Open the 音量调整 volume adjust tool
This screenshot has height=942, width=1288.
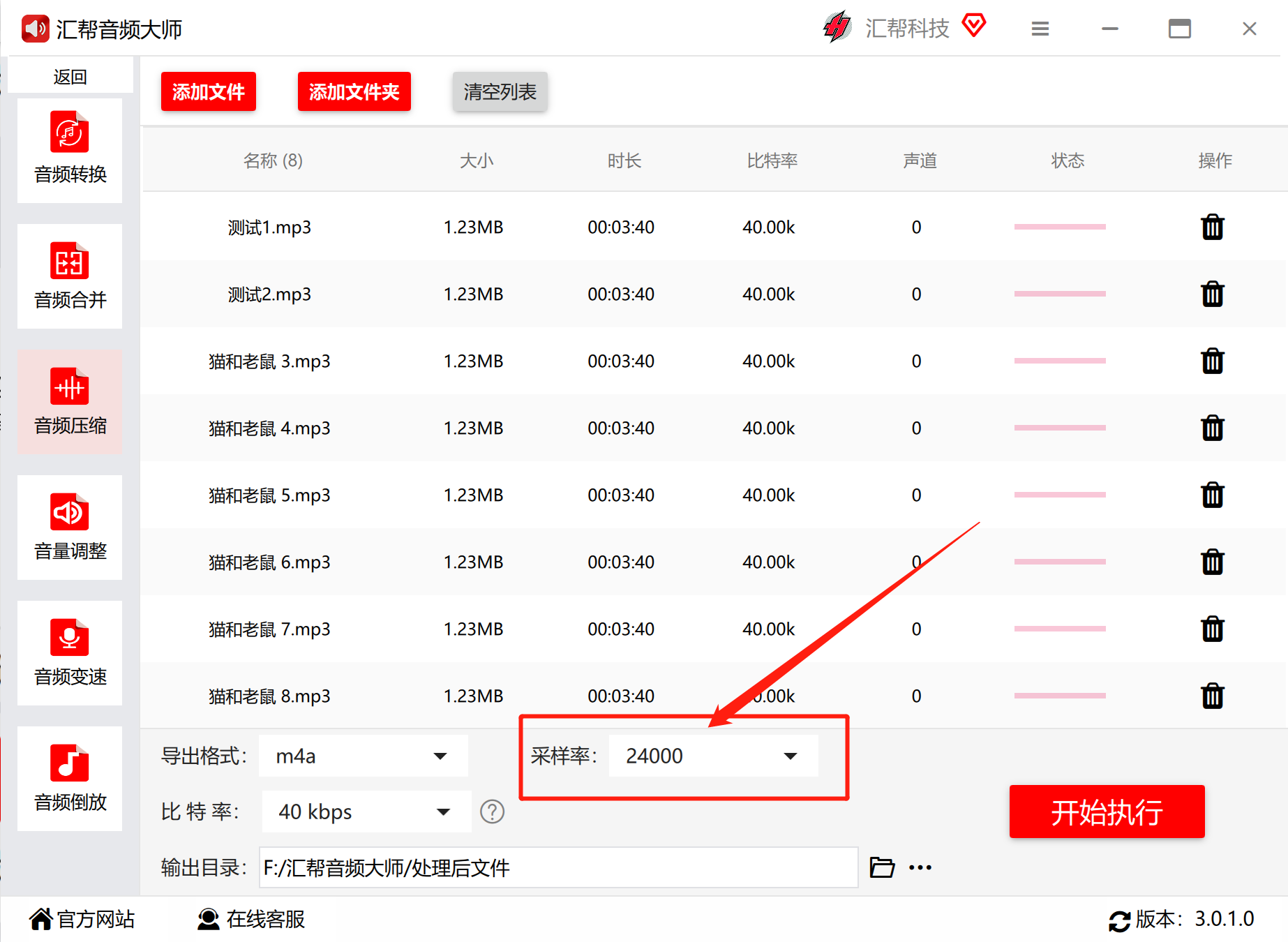[70, 527]
